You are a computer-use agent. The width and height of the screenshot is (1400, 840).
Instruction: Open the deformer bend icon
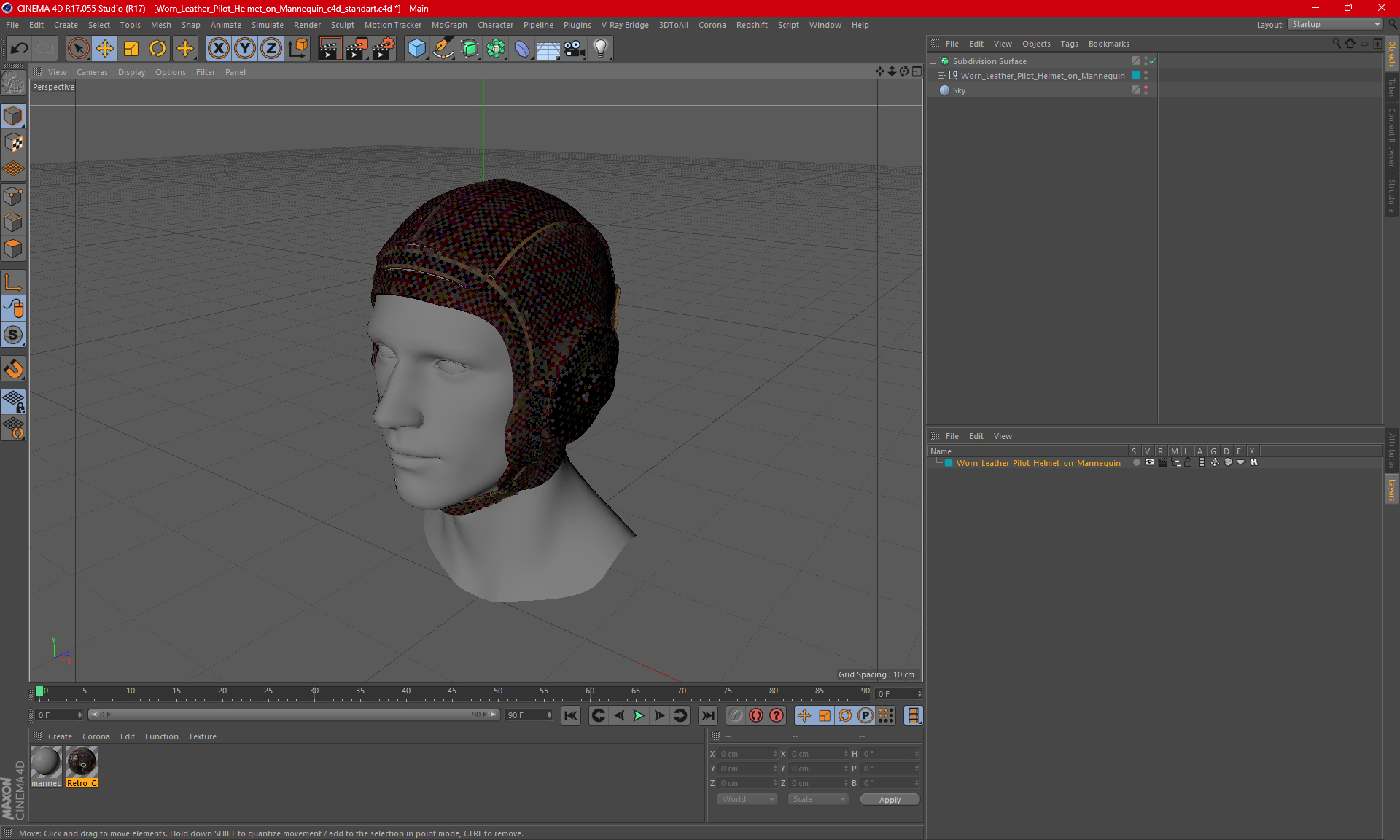pos(522,49)
